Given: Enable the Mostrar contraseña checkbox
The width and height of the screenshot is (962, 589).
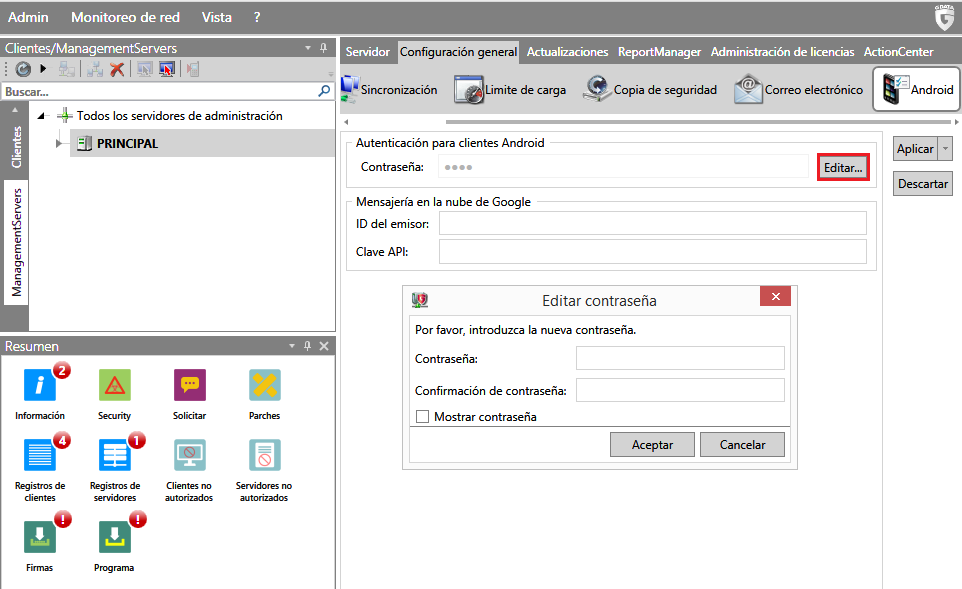Looking at the screenshot, I should tap(422, 416).
